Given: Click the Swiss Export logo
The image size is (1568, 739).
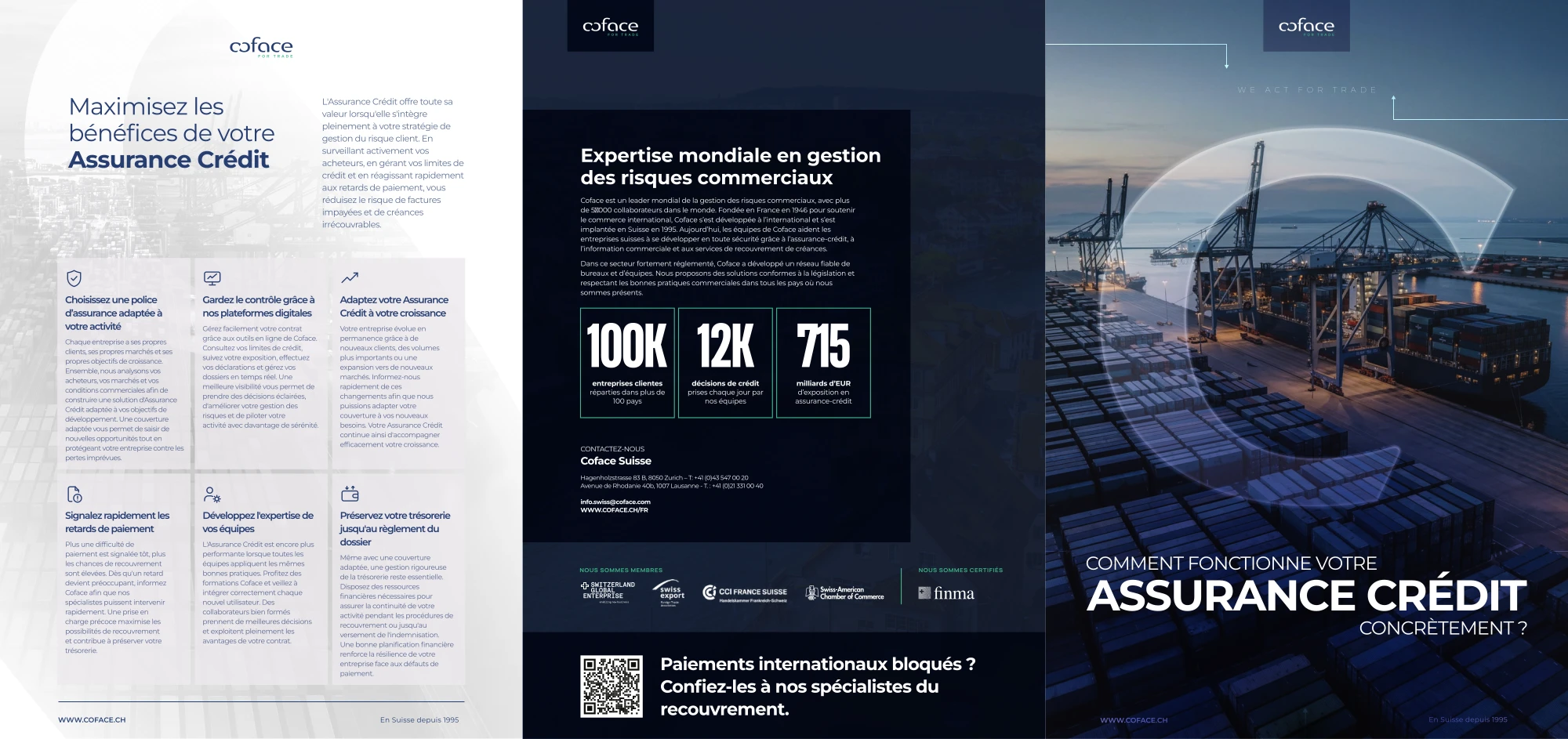Looking at the screenshot, I should 669,593.
